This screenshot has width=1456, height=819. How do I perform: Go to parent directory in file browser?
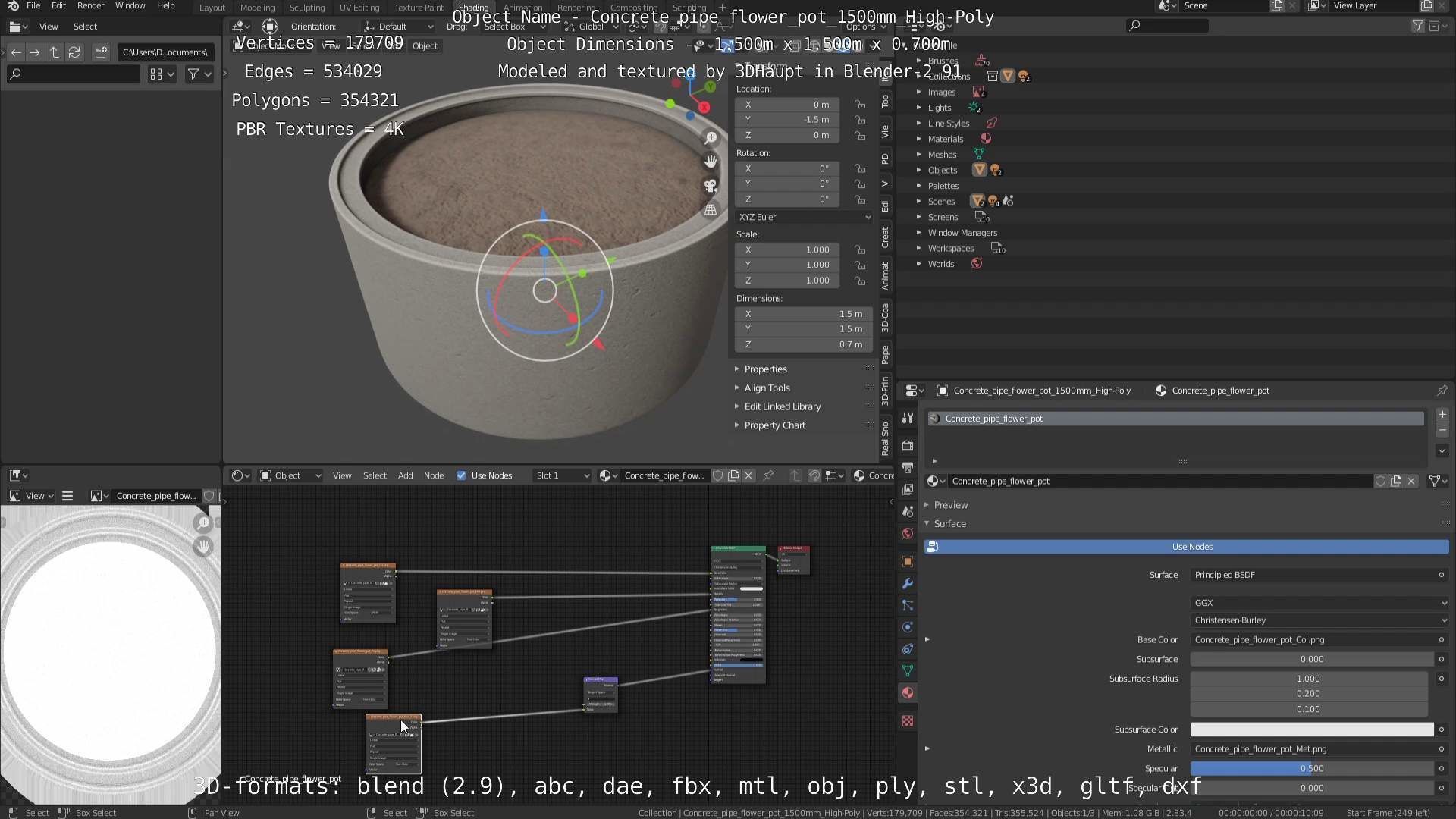(x=55, y=52)
